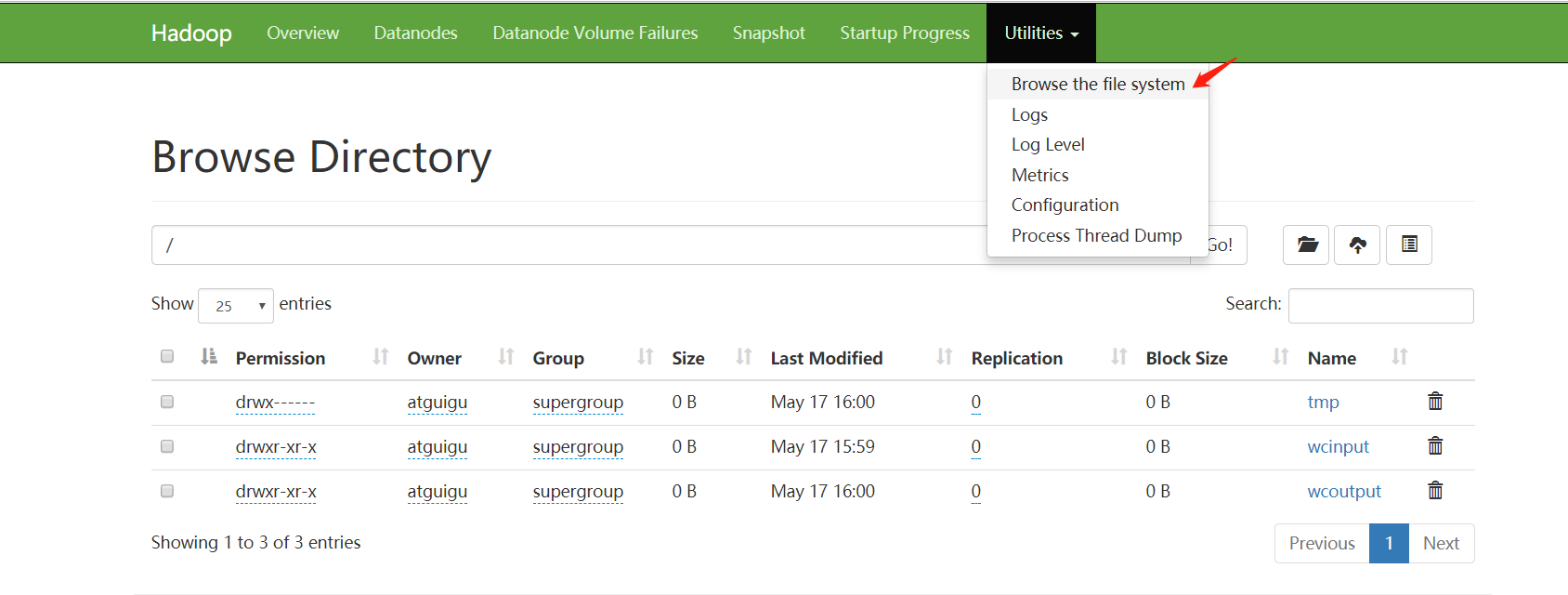
Task: Click the cut and paste list icon
Action: [1409, 245]
